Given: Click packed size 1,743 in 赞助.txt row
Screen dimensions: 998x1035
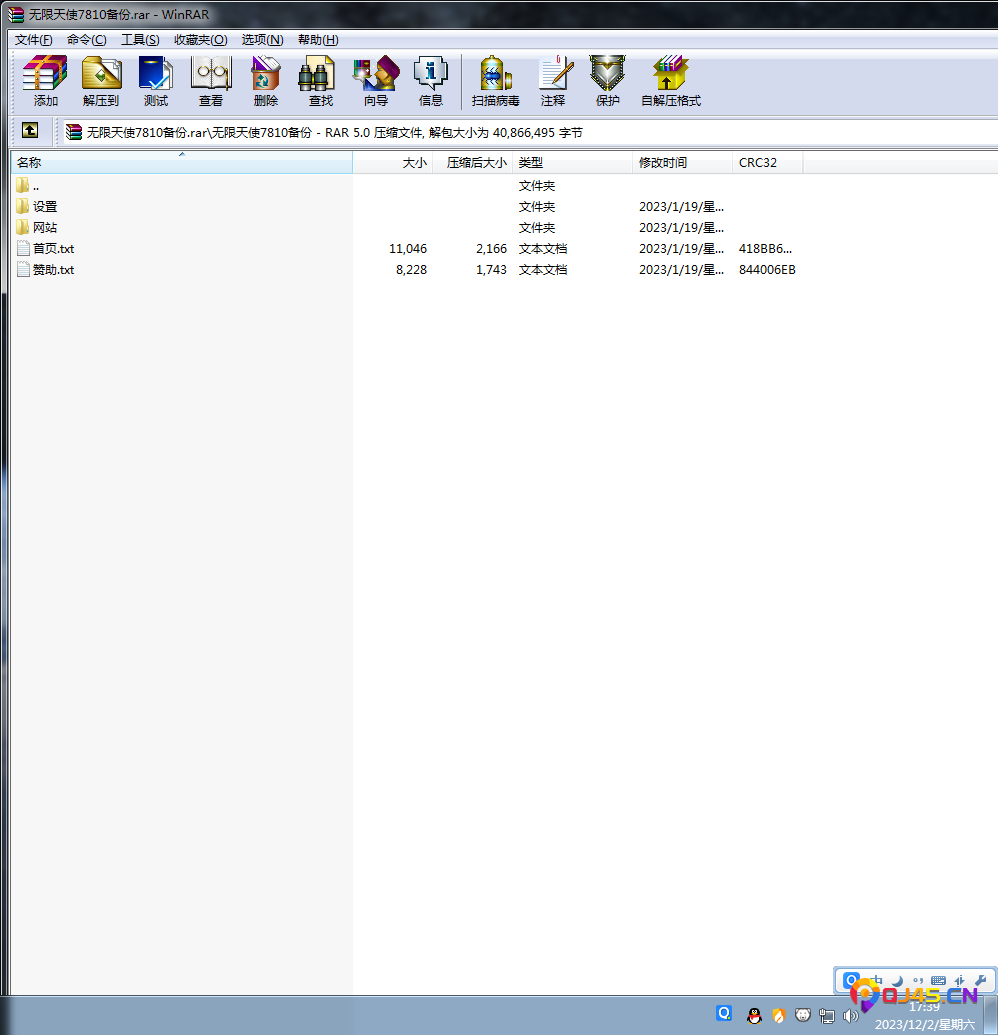Looking at the screenshot, I should tap(491, 270).
